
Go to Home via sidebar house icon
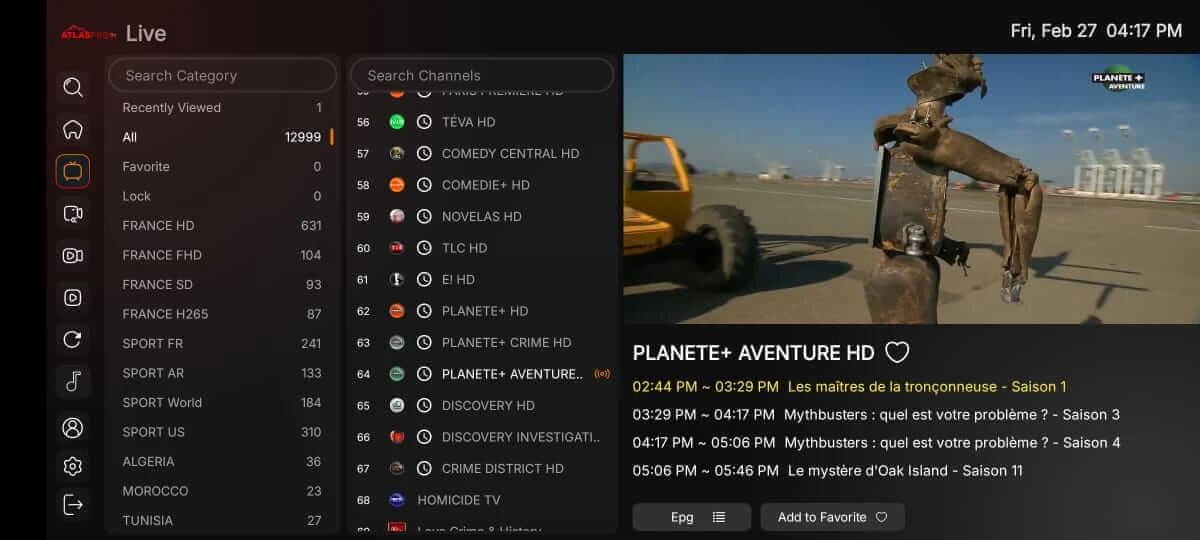[x=72, y=130]
